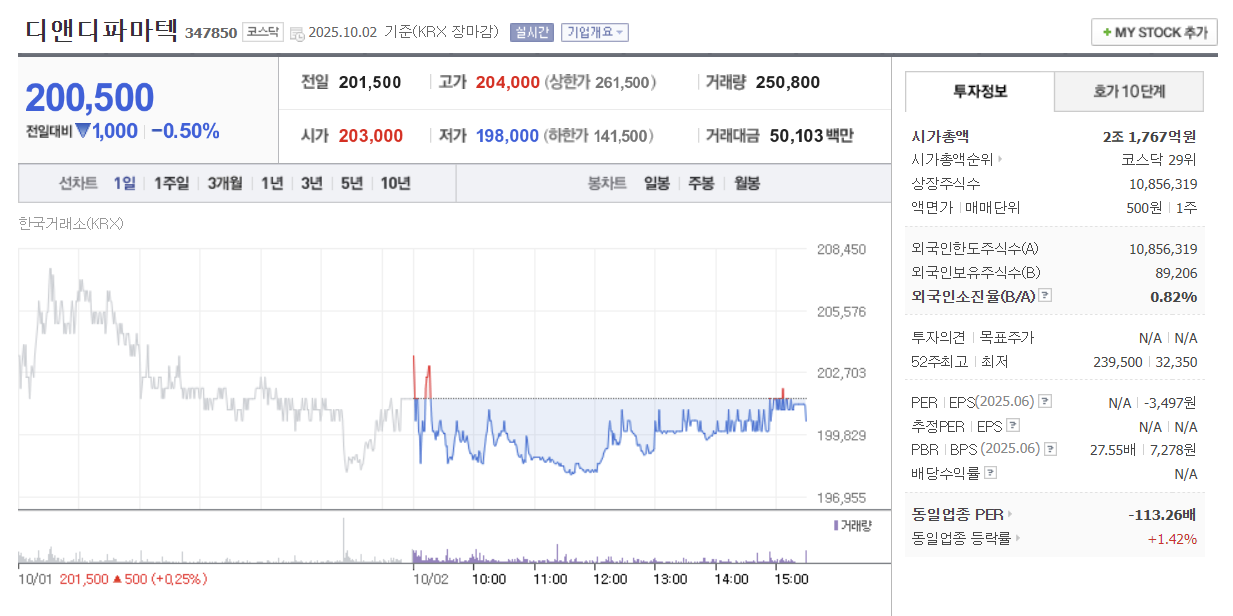This screenshot has width=1233, height=616.
Task: Open the help icon beside 배당수익률
Action: pyautogui.click(x=990, y=473)
